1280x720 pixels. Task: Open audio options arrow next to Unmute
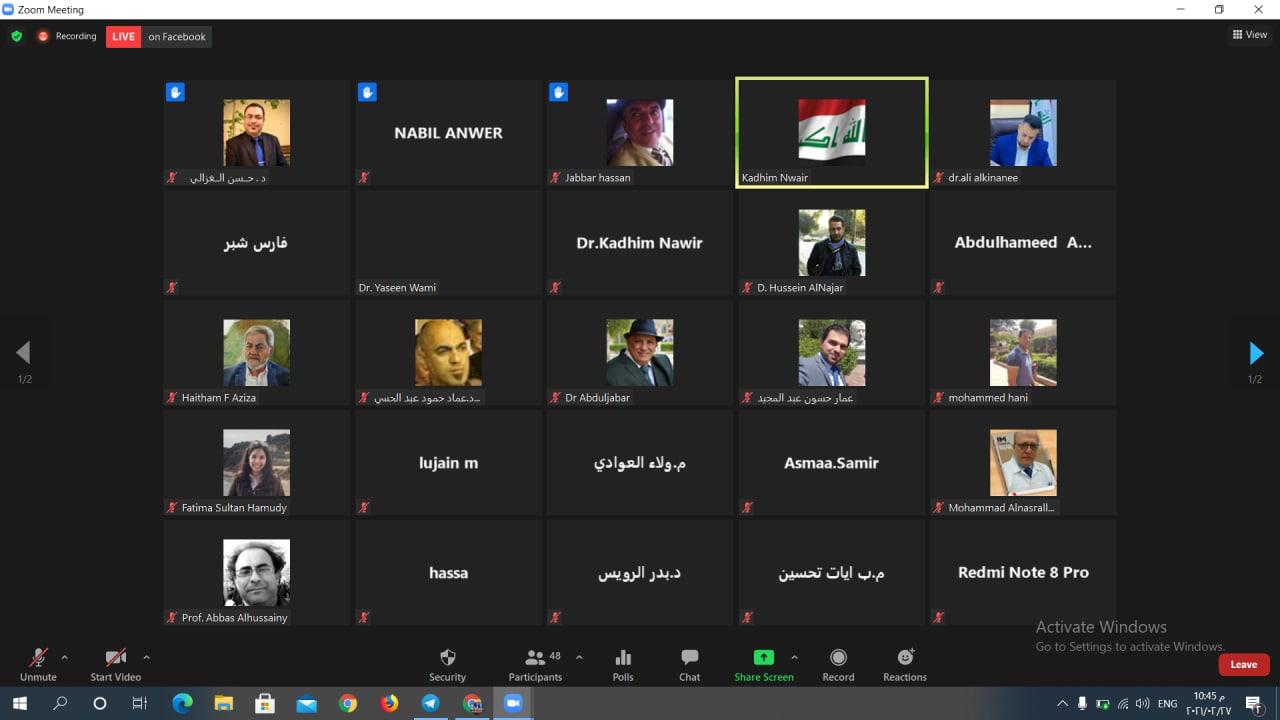pyautogui.click(x=65, y=658)
